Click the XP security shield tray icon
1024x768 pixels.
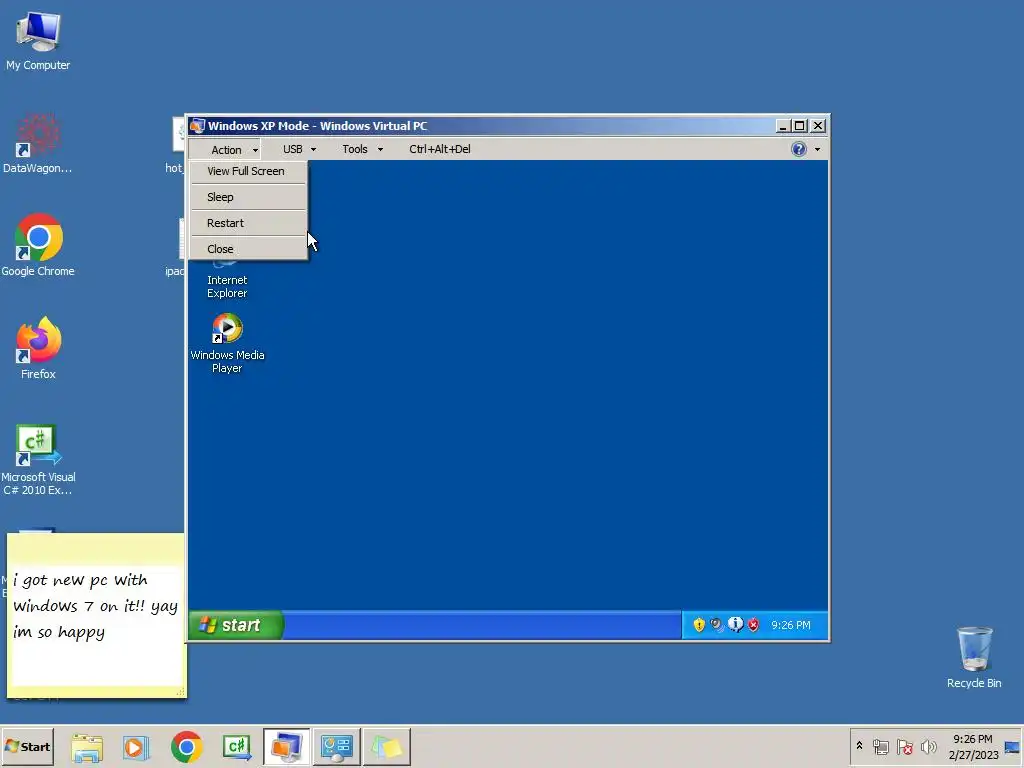point(699,625)
